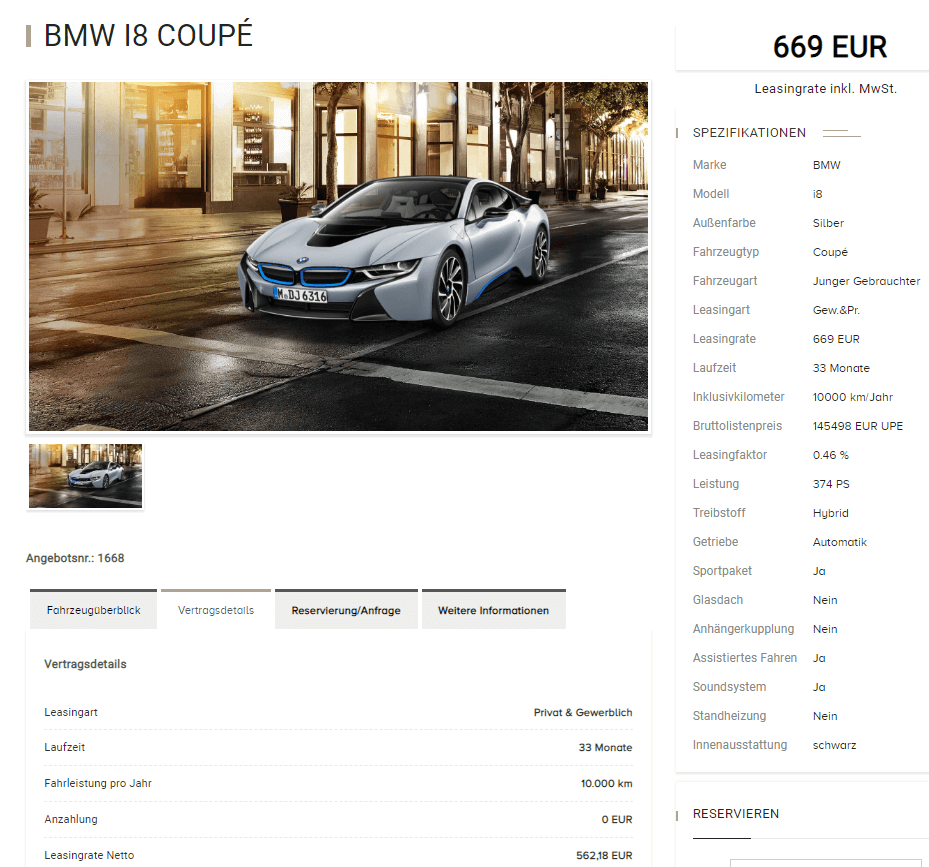Select the Leasingfaktor value "0.46 %"
Image resolution: width=929 pixels, height=867 pixels.
[831, 455]
